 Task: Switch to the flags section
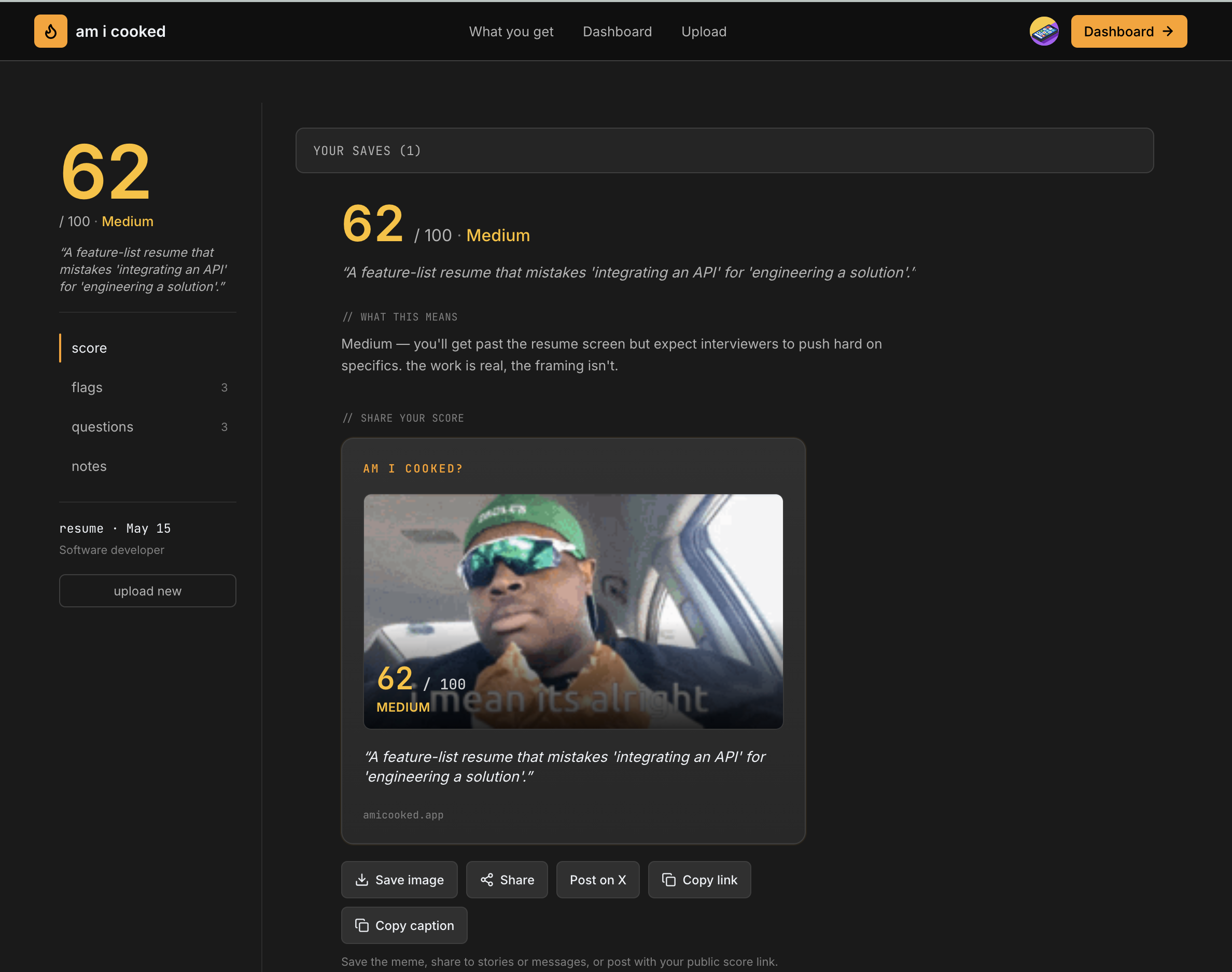[x=147, y=387]
